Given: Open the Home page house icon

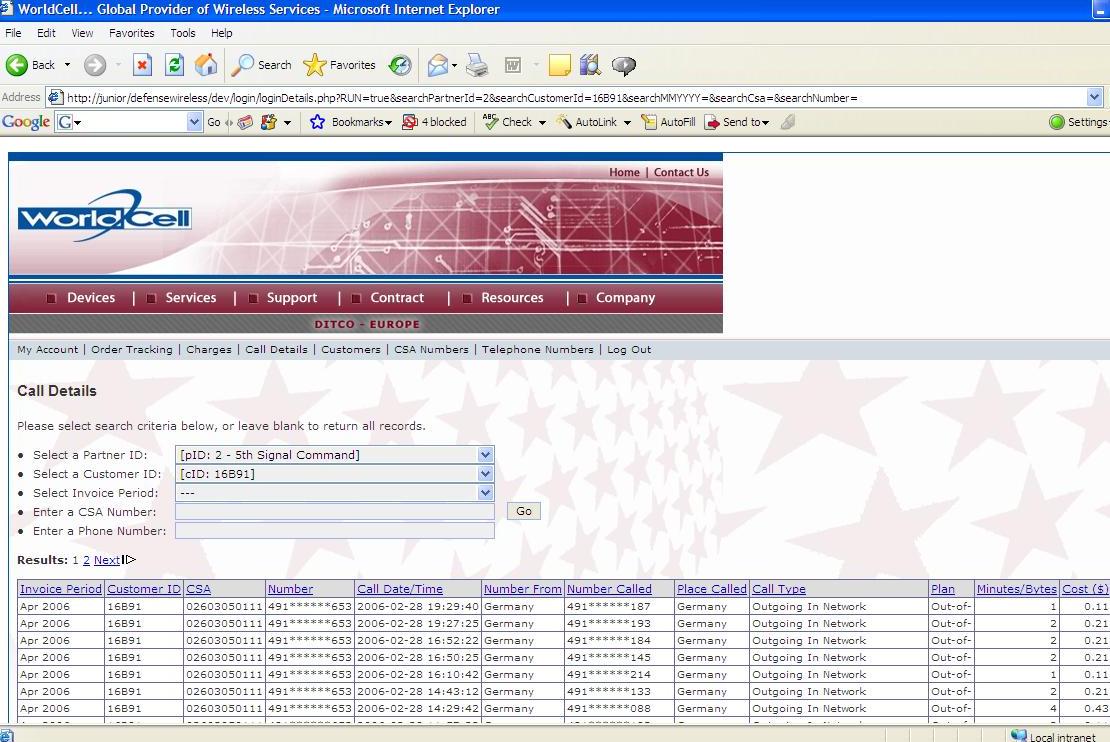Looking at the screenshot, I should 206,65.
